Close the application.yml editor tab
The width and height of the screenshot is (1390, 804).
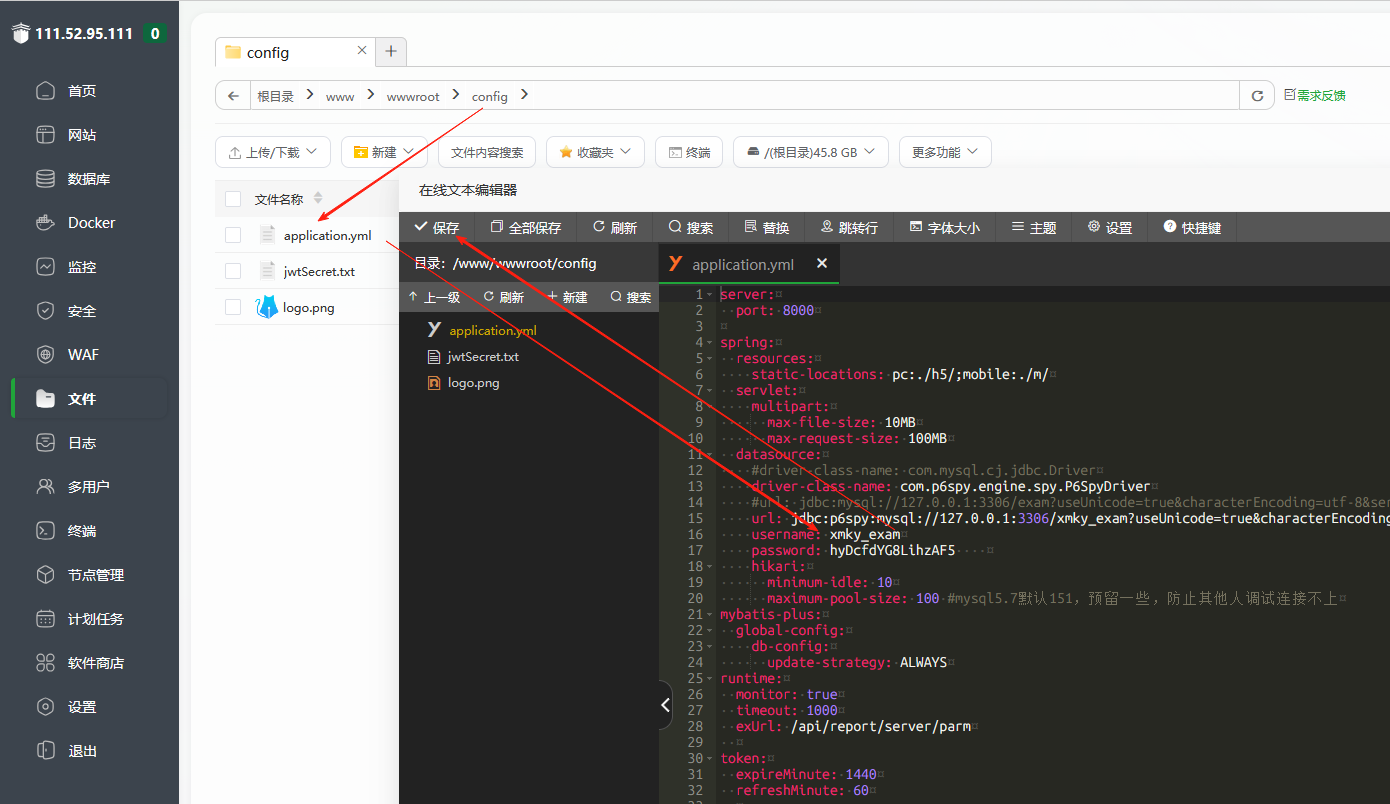coord(822,264)
